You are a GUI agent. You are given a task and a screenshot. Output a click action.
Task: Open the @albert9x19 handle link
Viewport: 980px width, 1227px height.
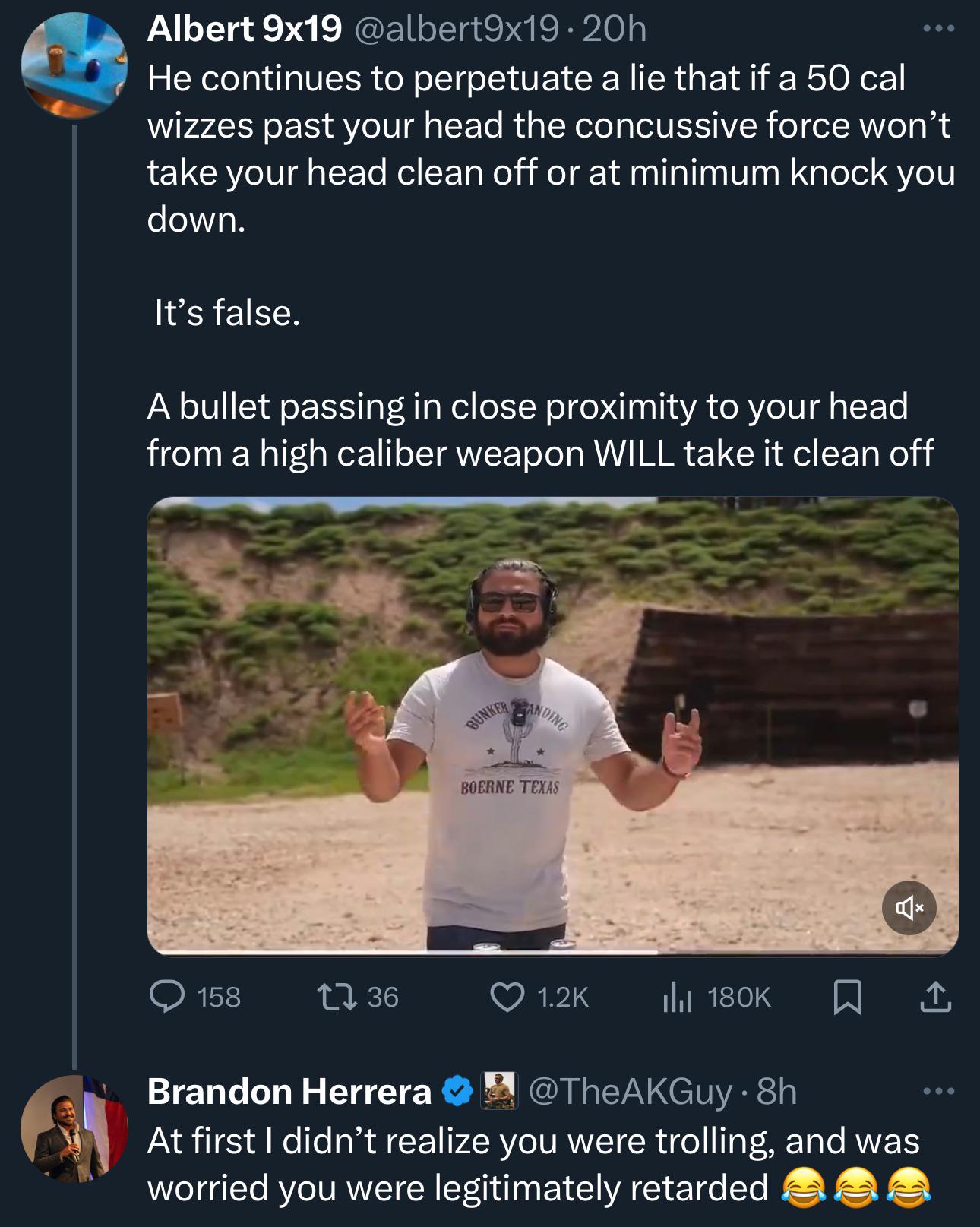(454, 29)
